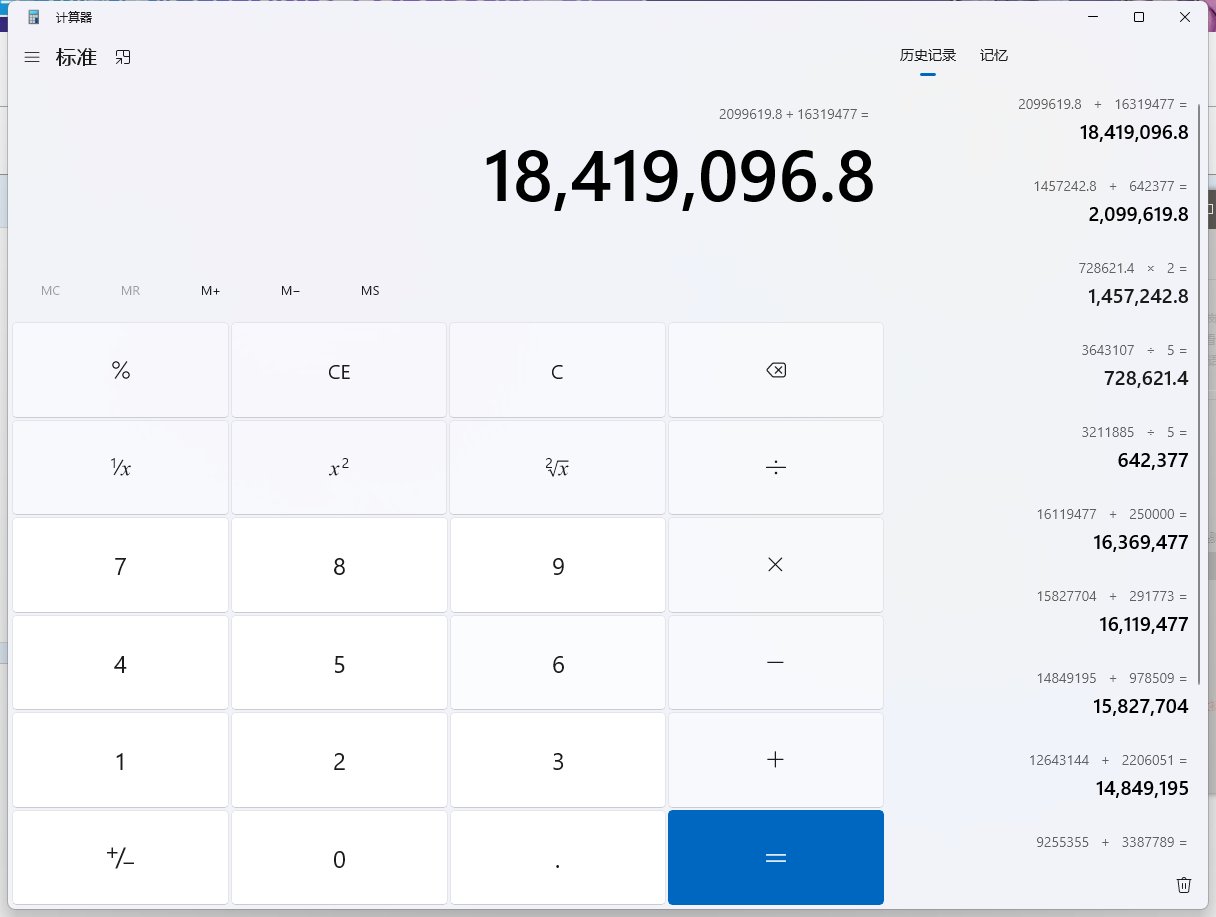Click the MS memory store button

(370, 291)
